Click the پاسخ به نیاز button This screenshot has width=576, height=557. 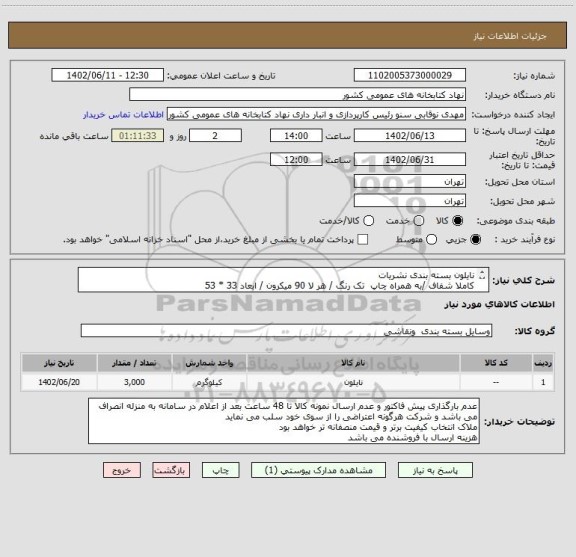coord(435,470)
